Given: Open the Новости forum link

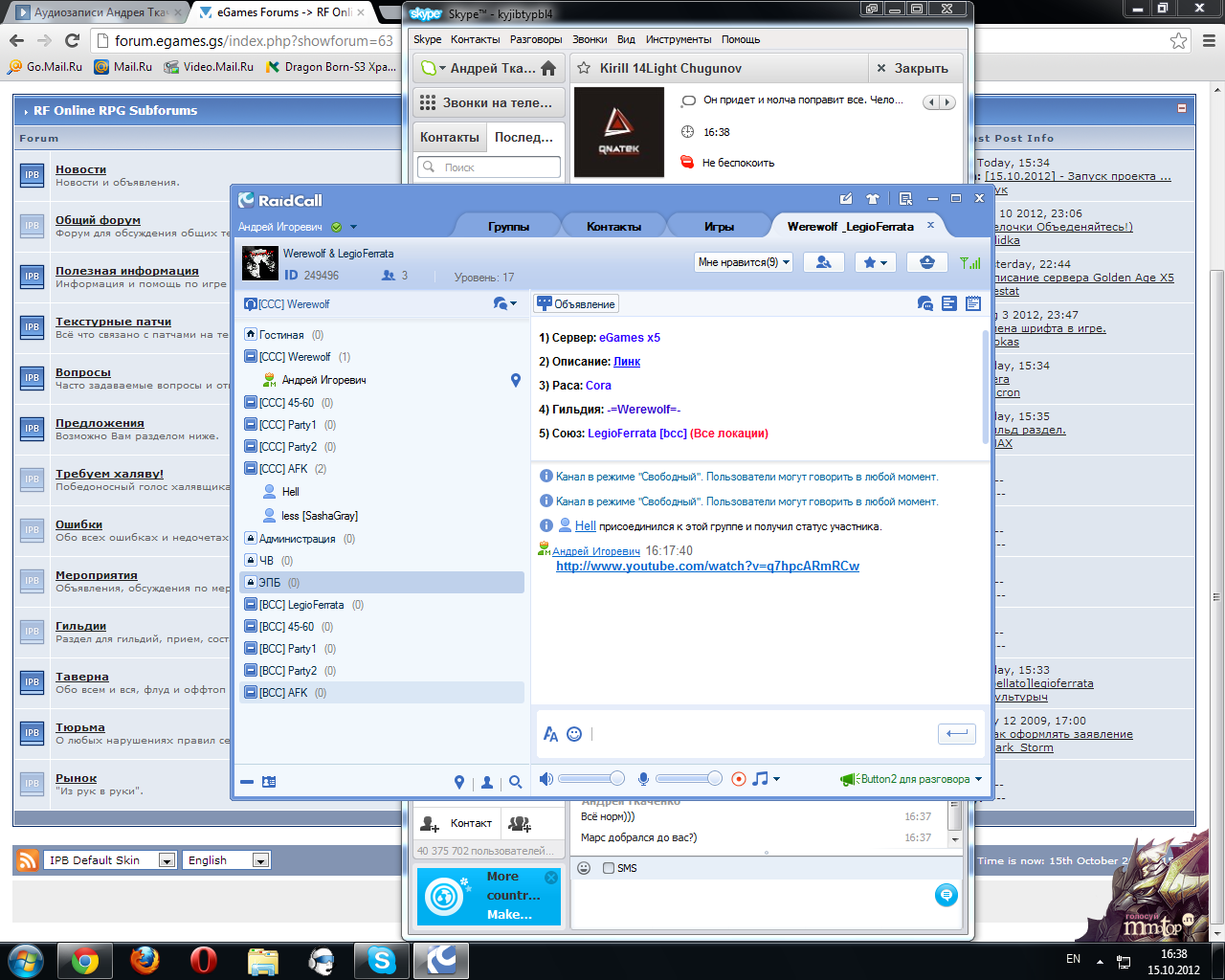Looking at the screenshot, I should point(80,169).
